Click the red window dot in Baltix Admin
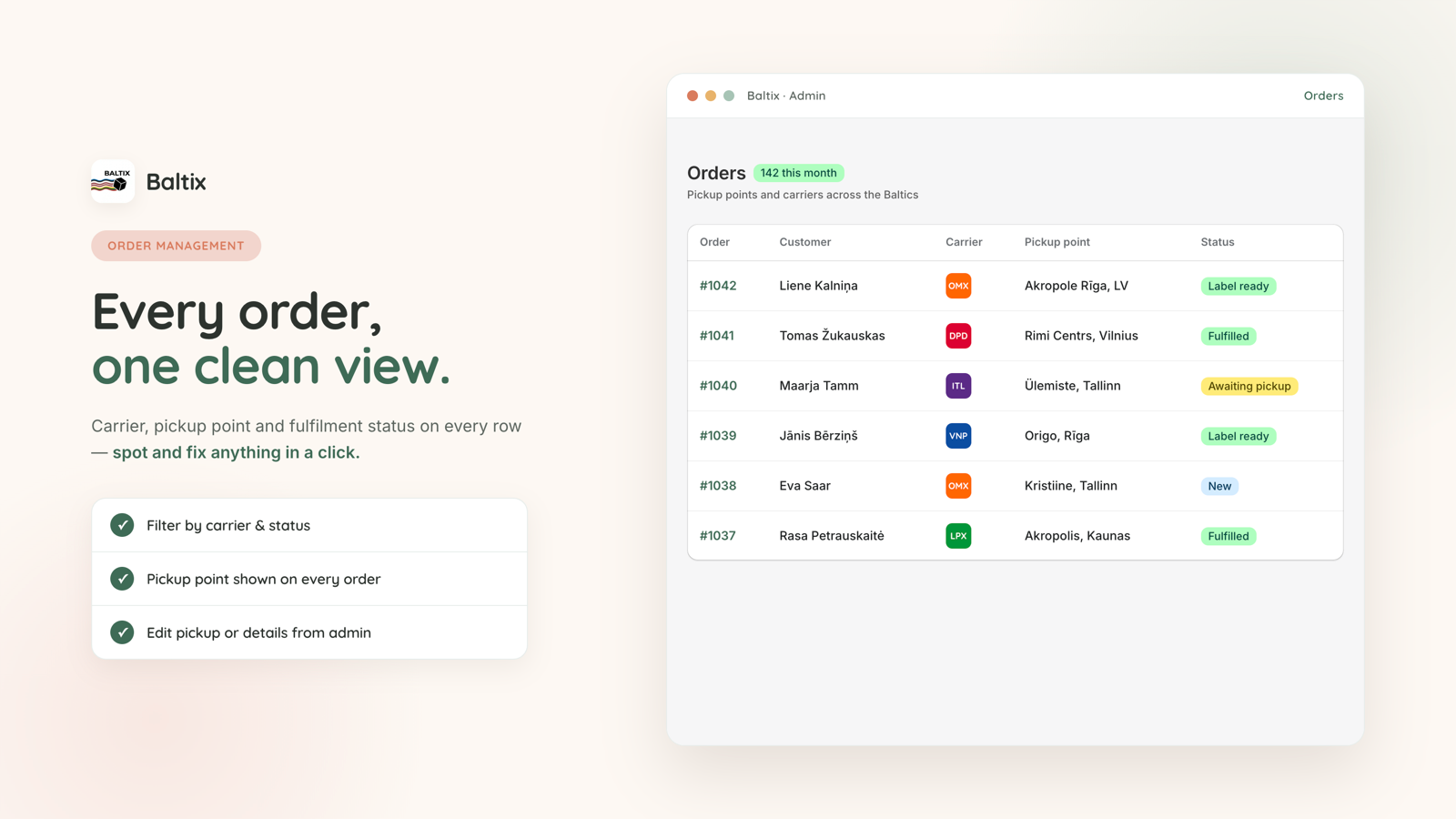The width and height of the screenshot is (1456, 819). click(x=693, y=96)
